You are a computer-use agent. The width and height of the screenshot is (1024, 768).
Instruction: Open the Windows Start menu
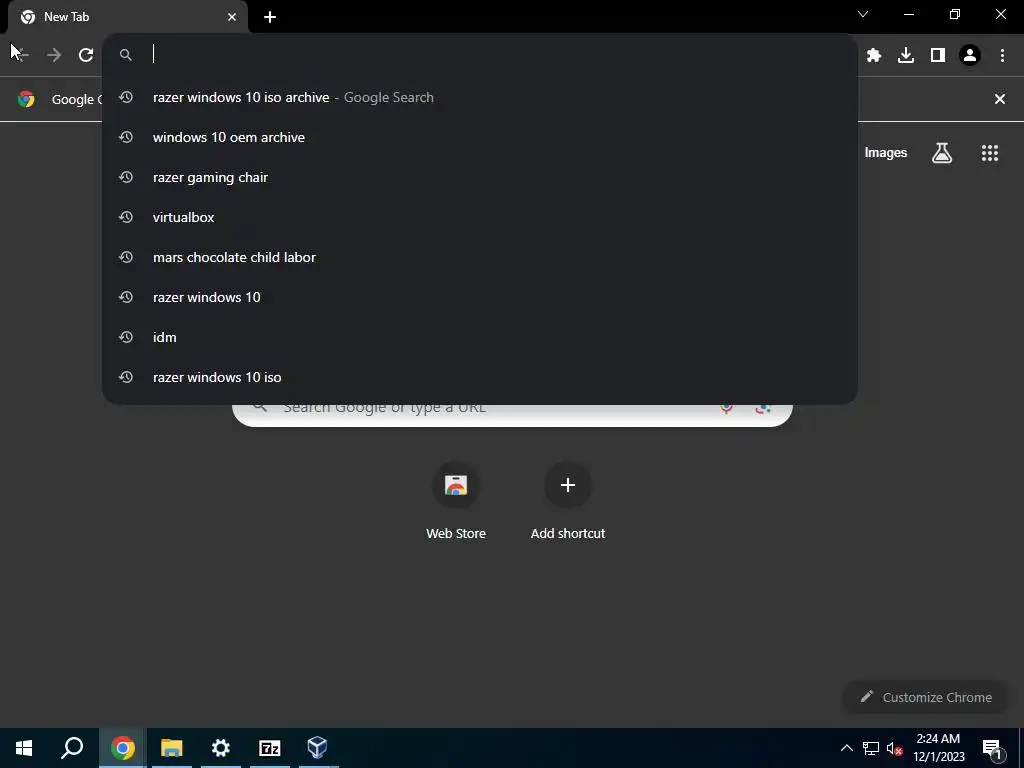point(24,748)
